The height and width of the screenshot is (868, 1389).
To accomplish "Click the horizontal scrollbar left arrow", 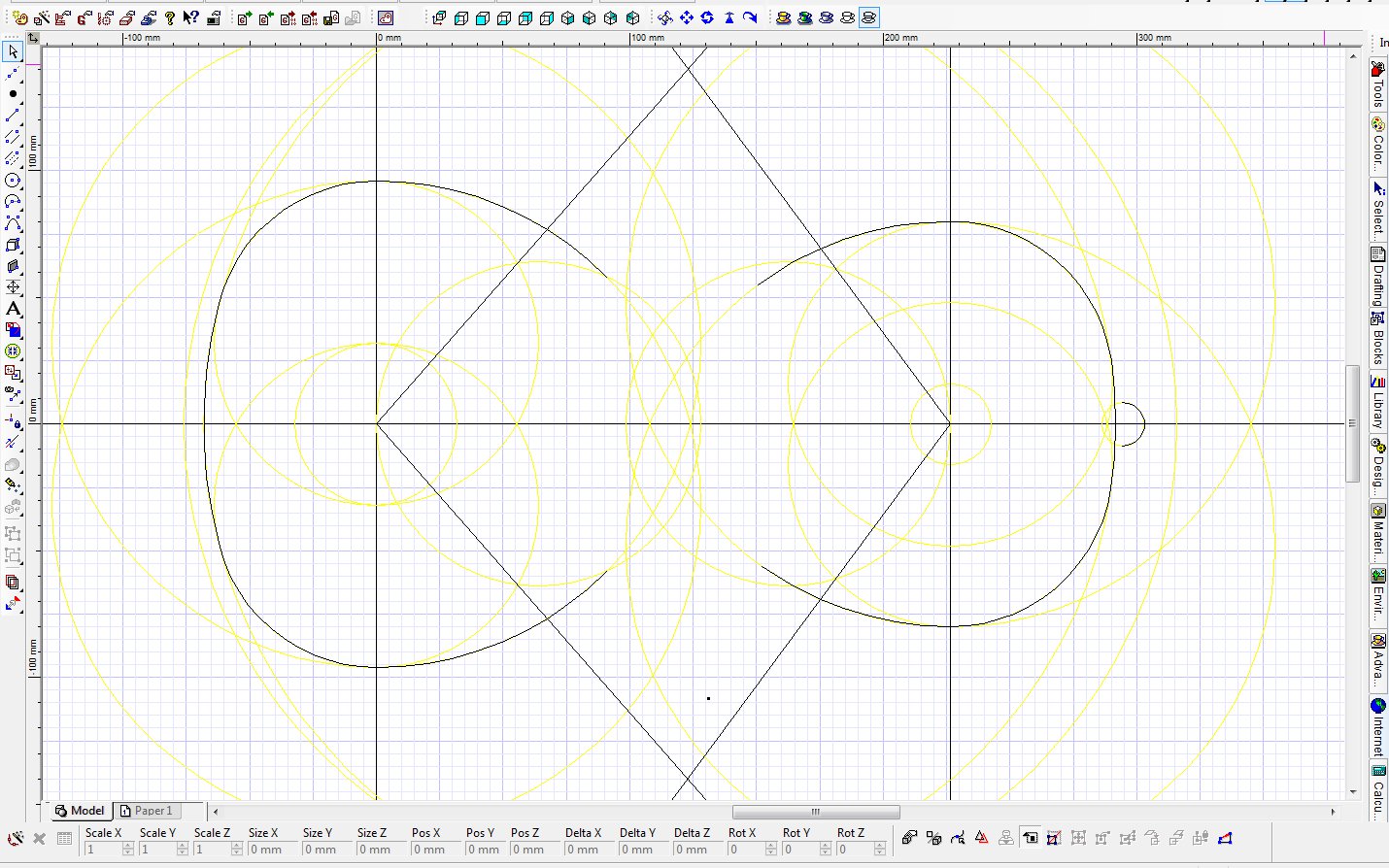I will [216, 812].
